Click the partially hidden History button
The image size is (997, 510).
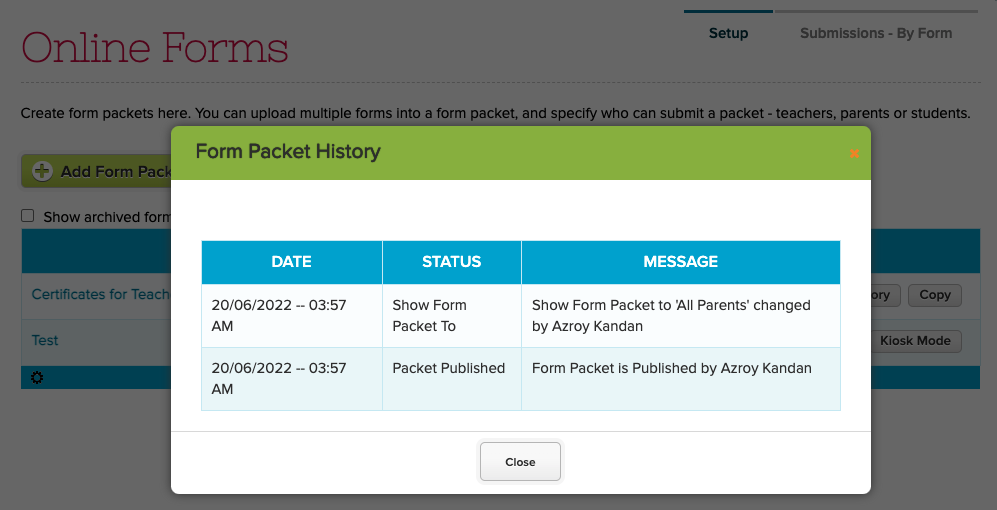tap(886, 295)
